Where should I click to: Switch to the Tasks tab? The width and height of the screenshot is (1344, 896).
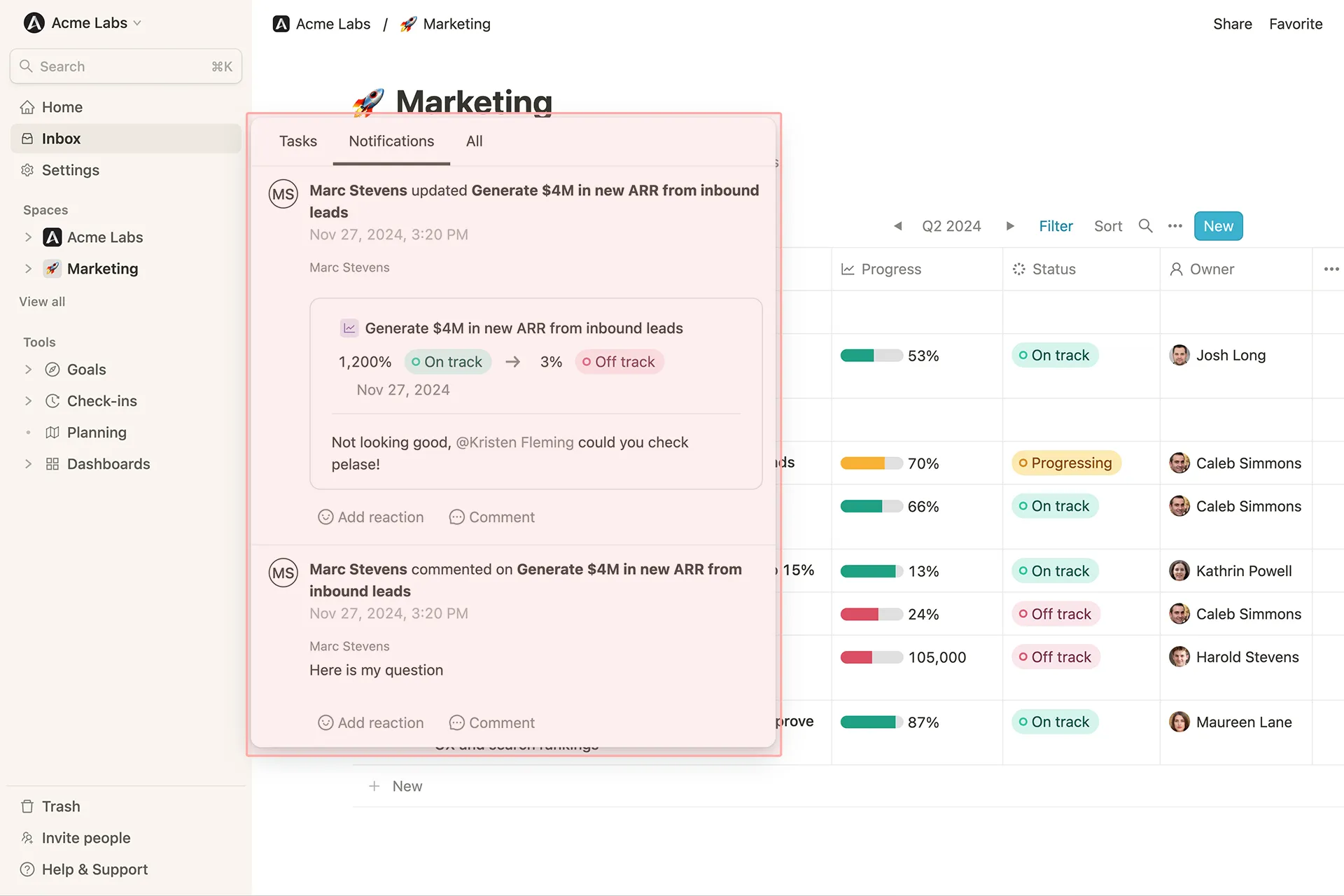tap(297, 141)
